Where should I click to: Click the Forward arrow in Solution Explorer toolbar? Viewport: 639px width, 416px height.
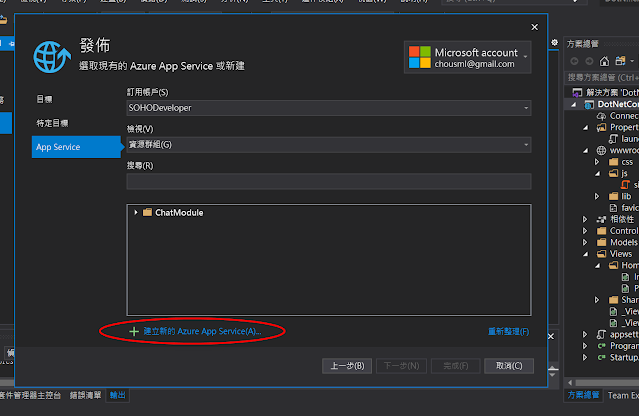pyautogui.click(x=589, y=61)
